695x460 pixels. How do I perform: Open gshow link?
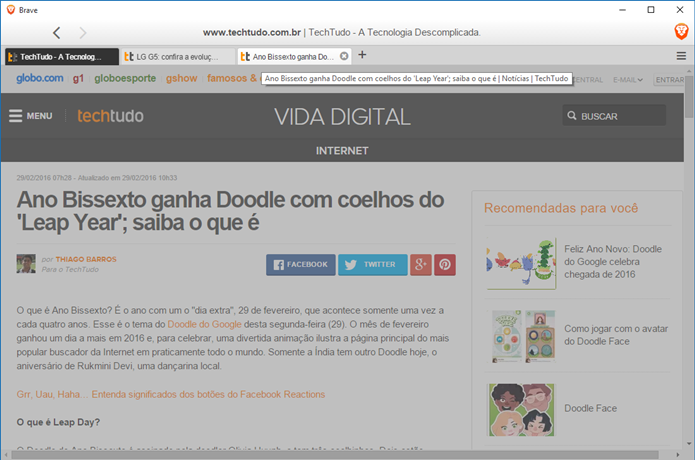coord(181,78)
